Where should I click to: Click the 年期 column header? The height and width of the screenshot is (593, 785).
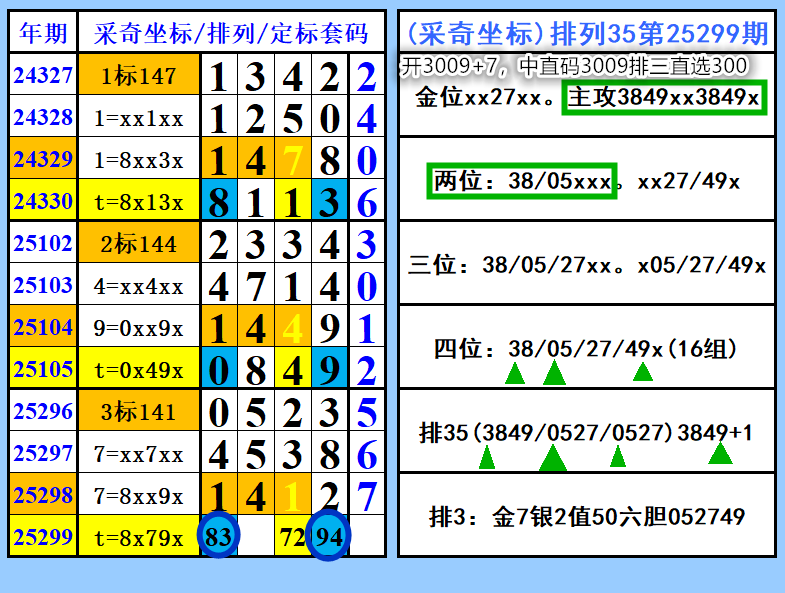tap(43, 33)
